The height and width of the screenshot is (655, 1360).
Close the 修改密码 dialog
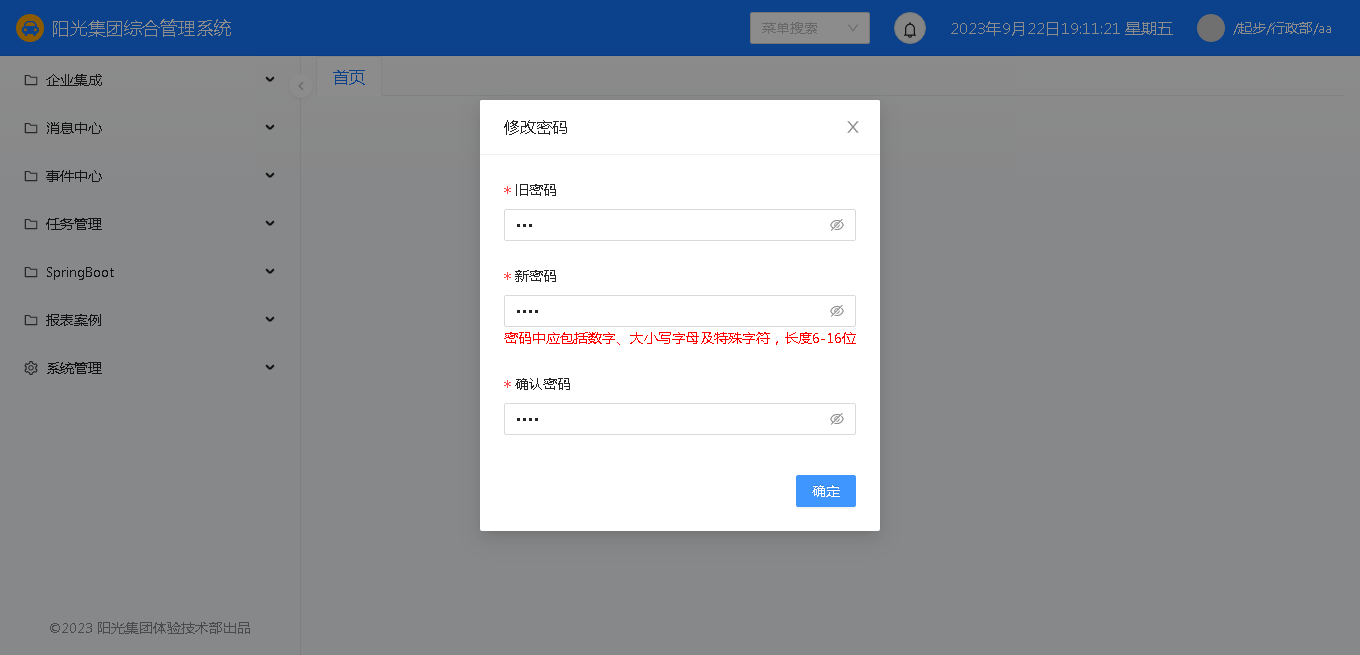tap(852, 127)
